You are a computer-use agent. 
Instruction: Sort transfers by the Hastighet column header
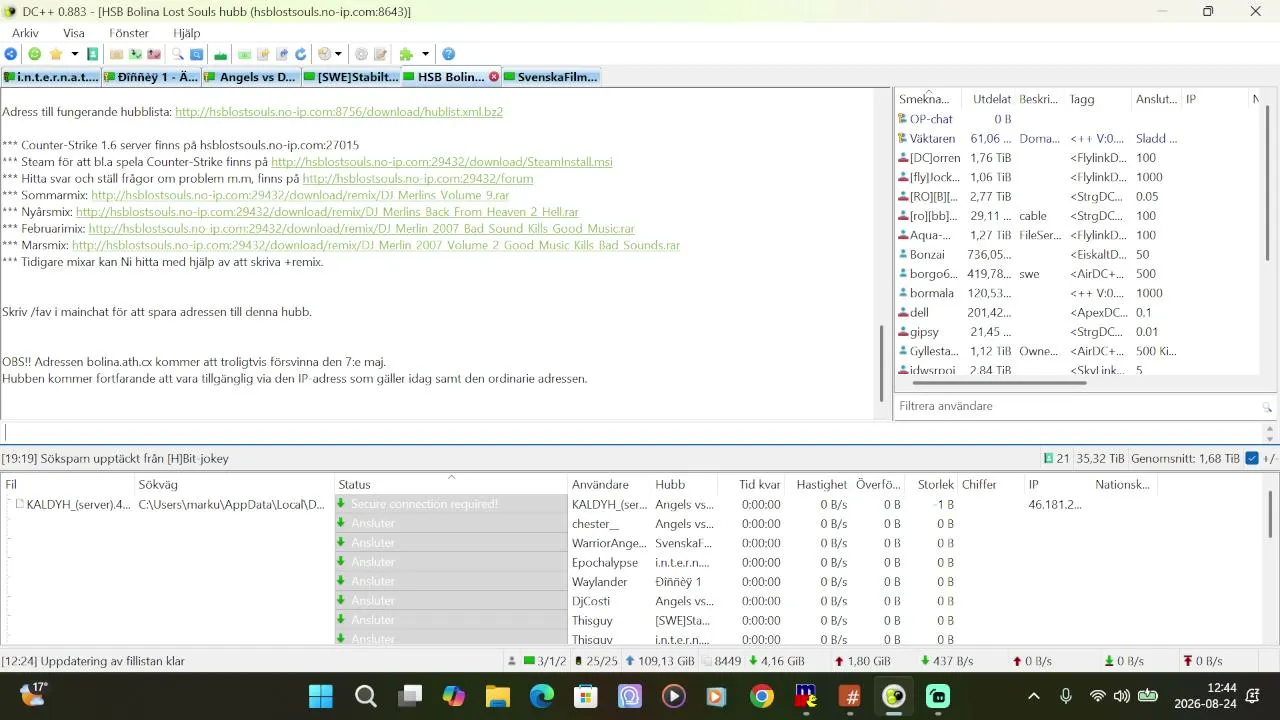[x=822, y=485]
